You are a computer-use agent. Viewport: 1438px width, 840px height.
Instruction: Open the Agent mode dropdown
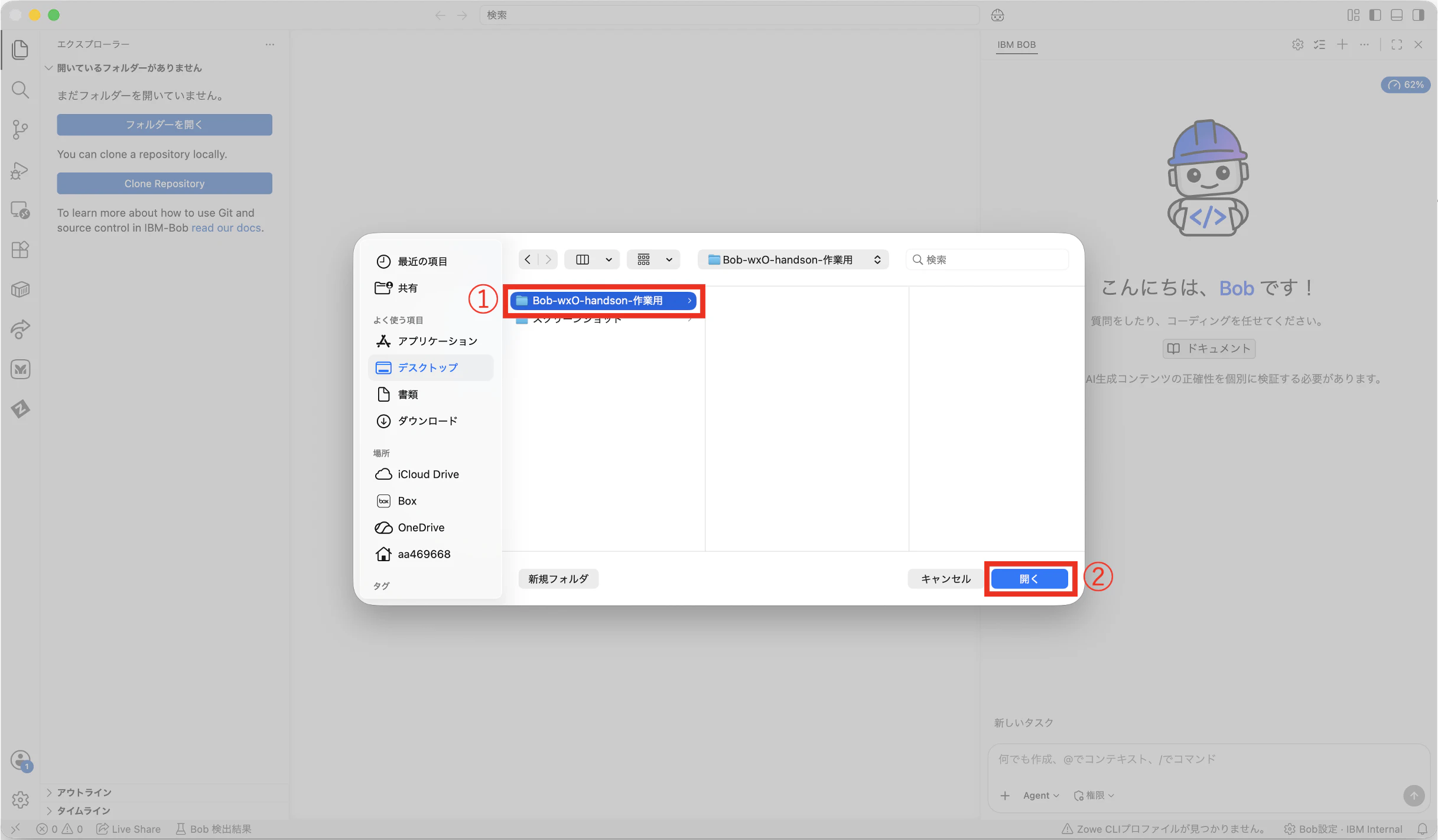pyautogui.click(x=1041, y=796)
